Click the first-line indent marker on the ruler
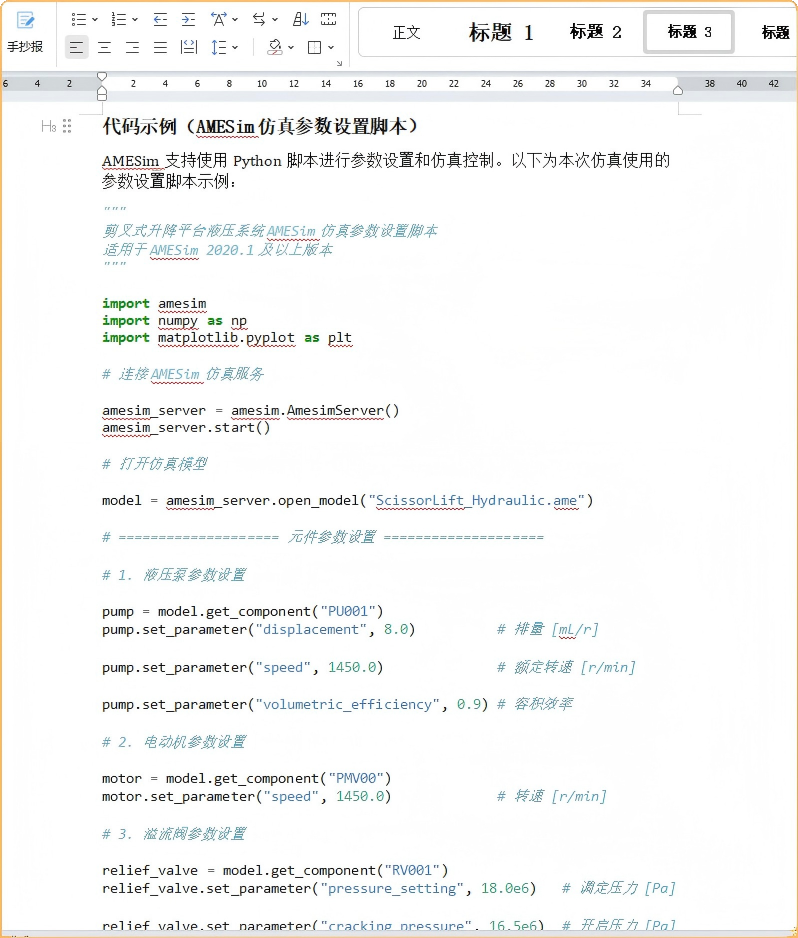This screenshot has height=938, width=798. [102, 76]
